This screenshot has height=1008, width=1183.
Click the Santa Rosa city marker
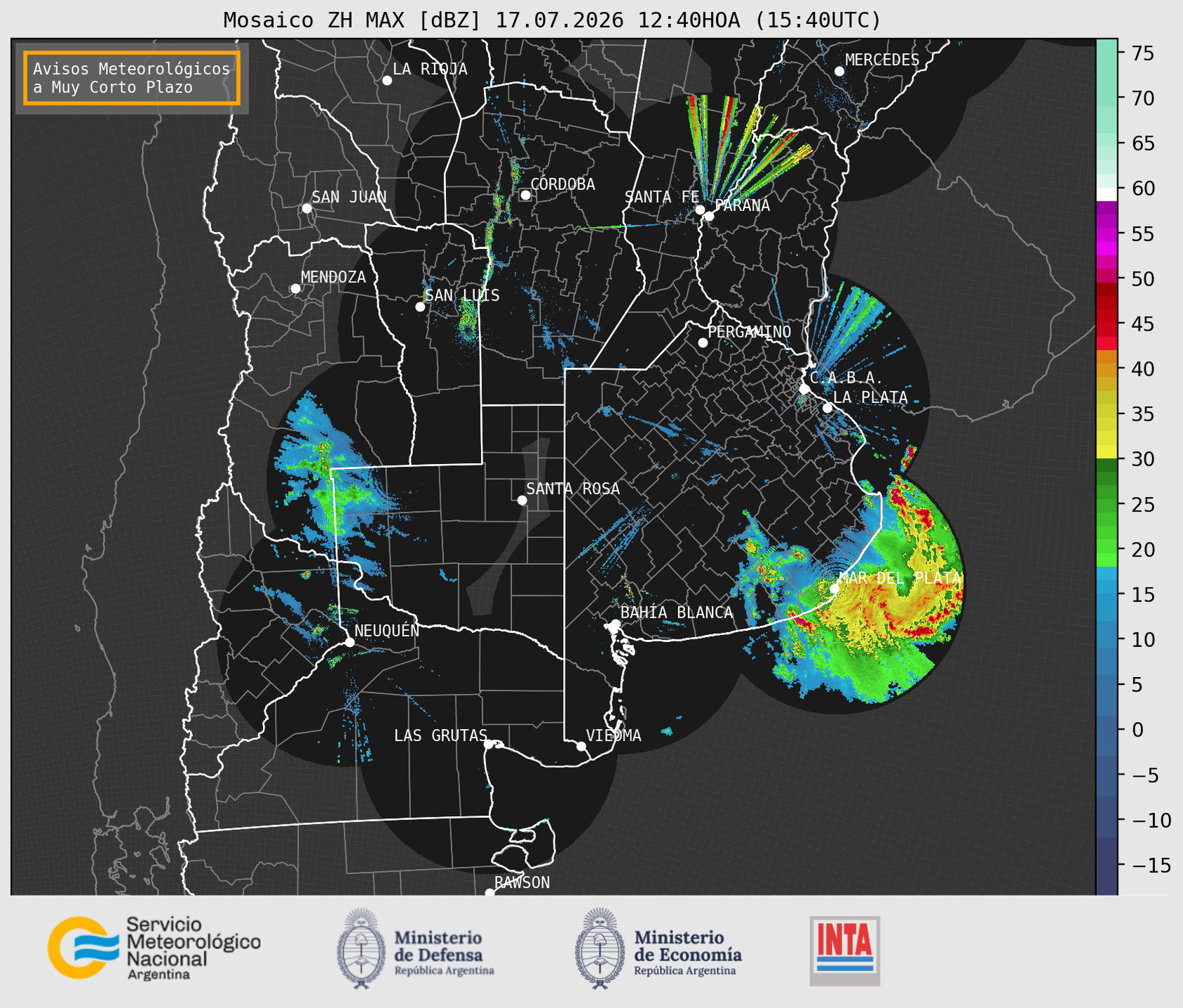click(522, 500)
